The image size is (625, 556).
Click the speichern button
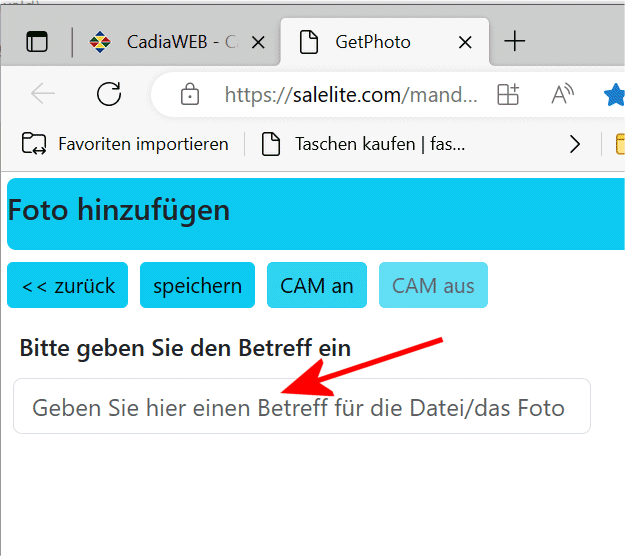(x=197, y=285)
